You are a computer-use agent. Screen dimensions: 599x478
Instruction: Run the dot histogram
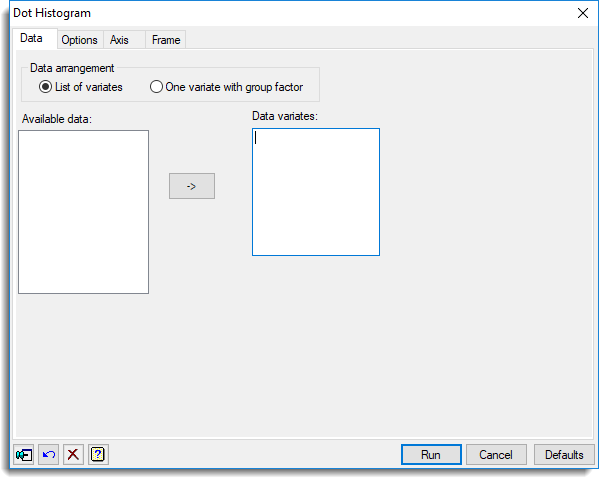(x=431, y=455)
